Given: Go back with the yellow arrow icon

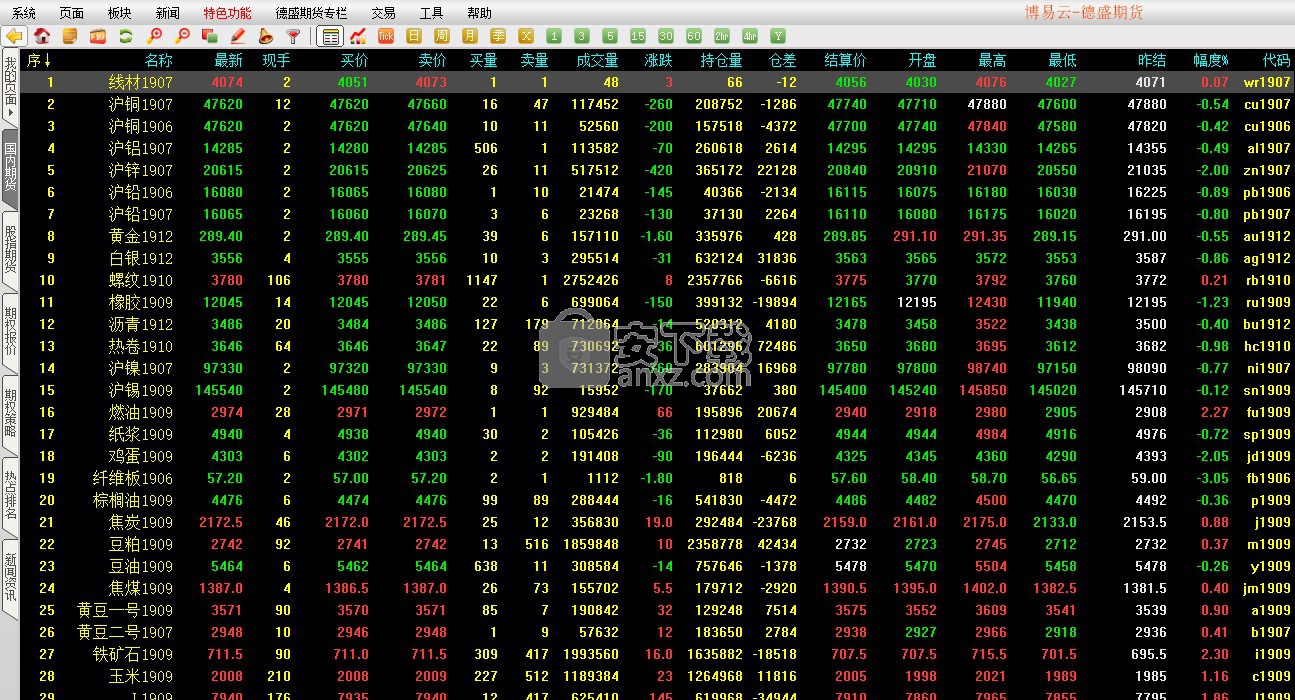Looking at the screenshot, I should (14, 36).
